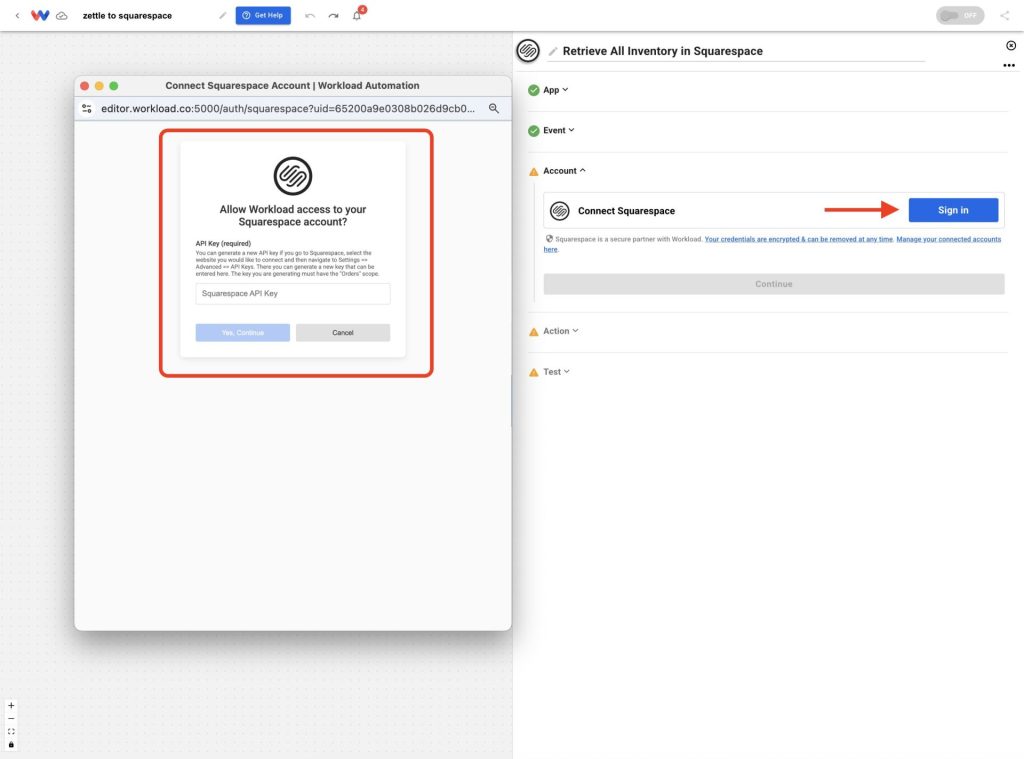Open site settings icon in address bar

point(86,108)
